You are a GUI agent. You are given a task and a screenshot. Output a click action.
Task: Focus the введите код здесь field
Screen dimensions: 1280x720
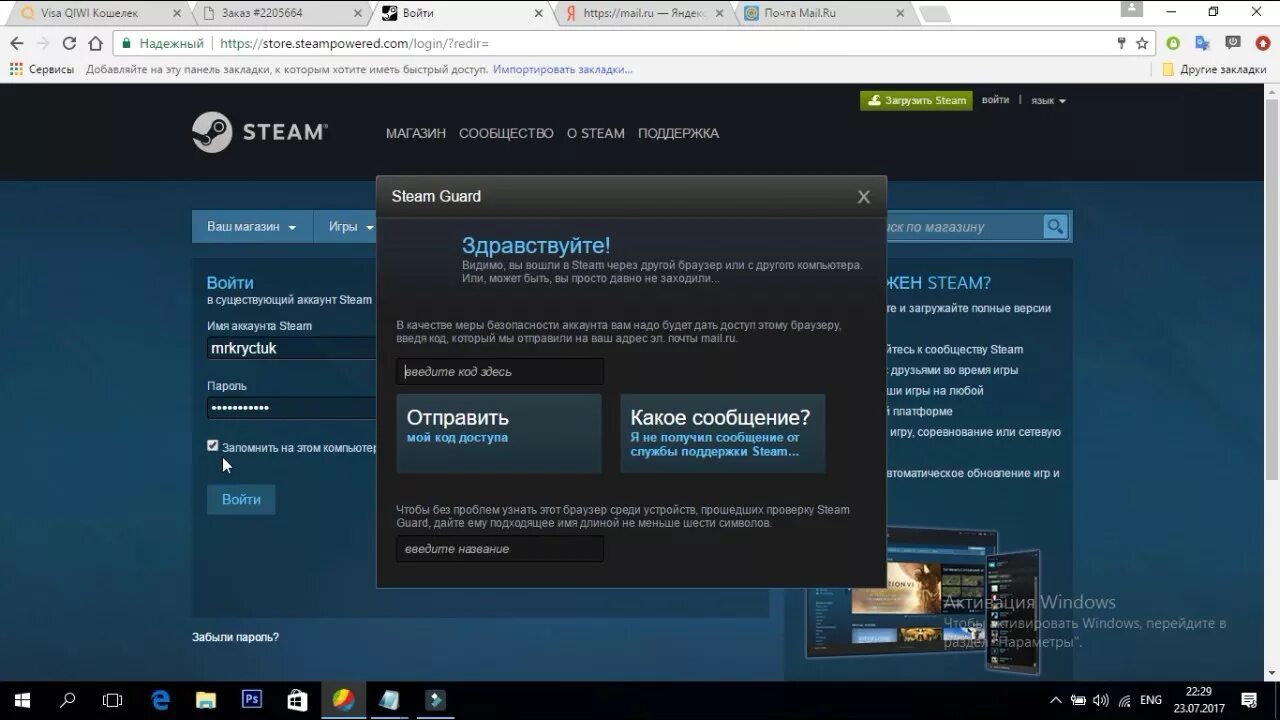coord(500,371)
